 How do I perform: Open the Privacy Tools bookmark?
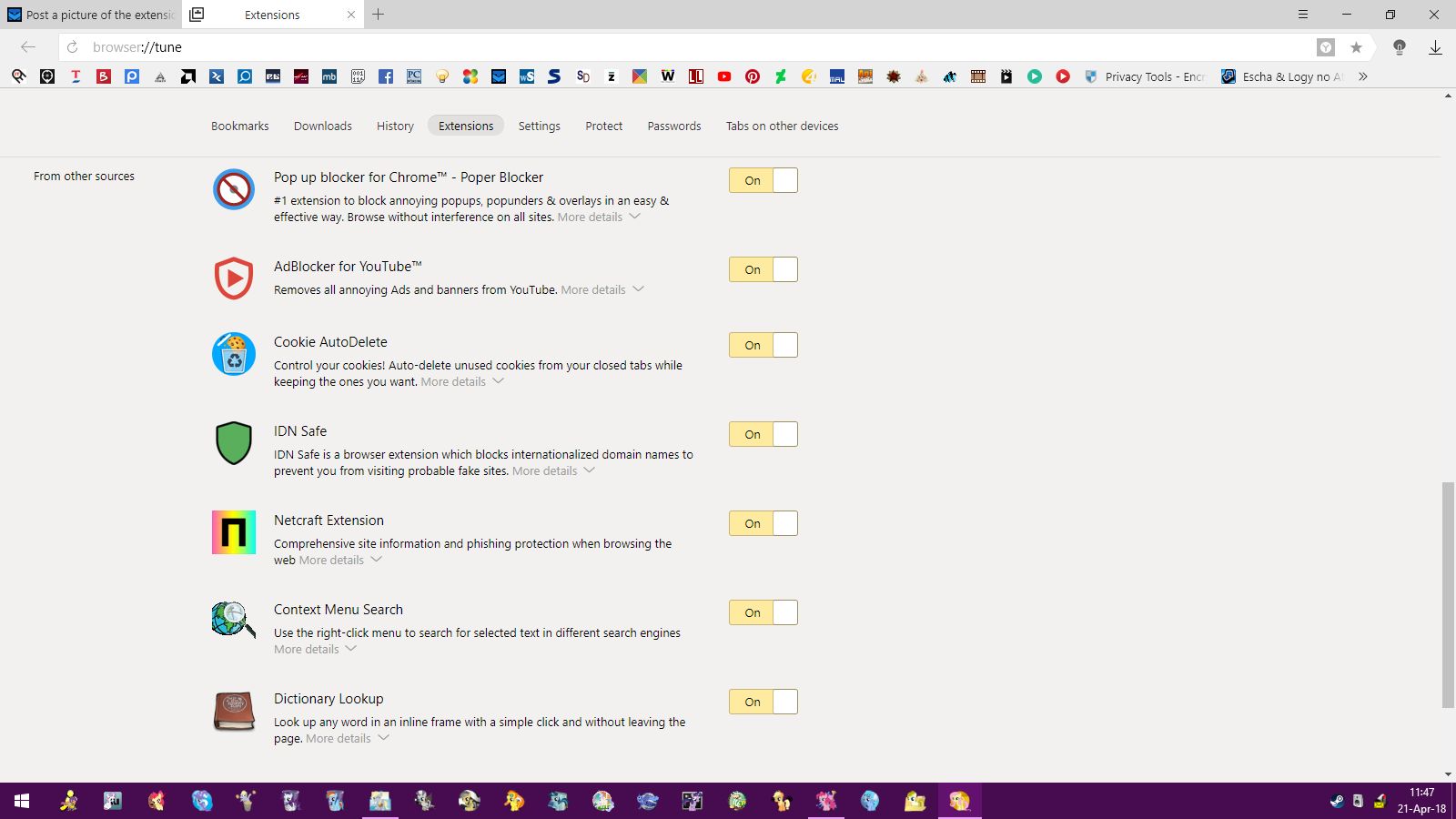point(1145,76)
